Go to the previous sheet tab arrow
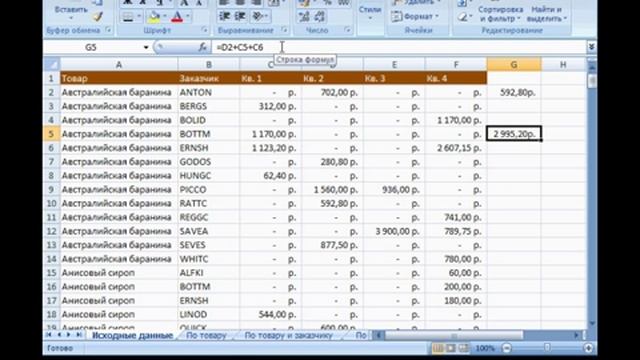Screen dimensions: 640x360 coord(59,335)
